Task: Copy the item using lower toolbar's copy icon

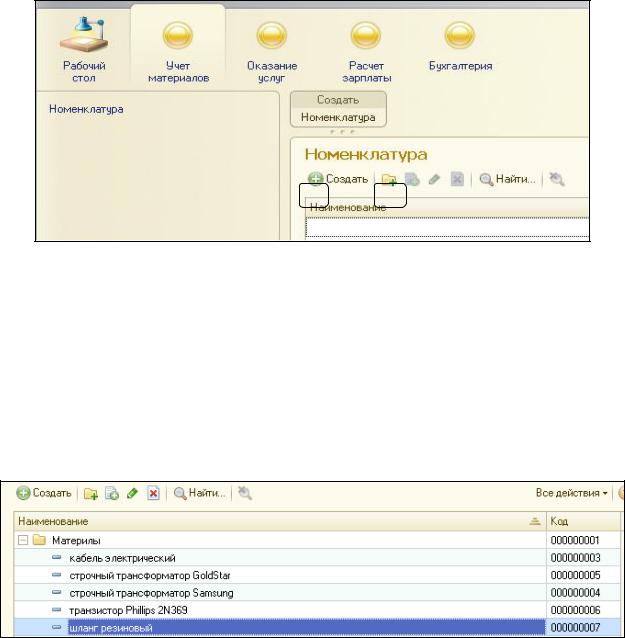Action: [112, 493]
